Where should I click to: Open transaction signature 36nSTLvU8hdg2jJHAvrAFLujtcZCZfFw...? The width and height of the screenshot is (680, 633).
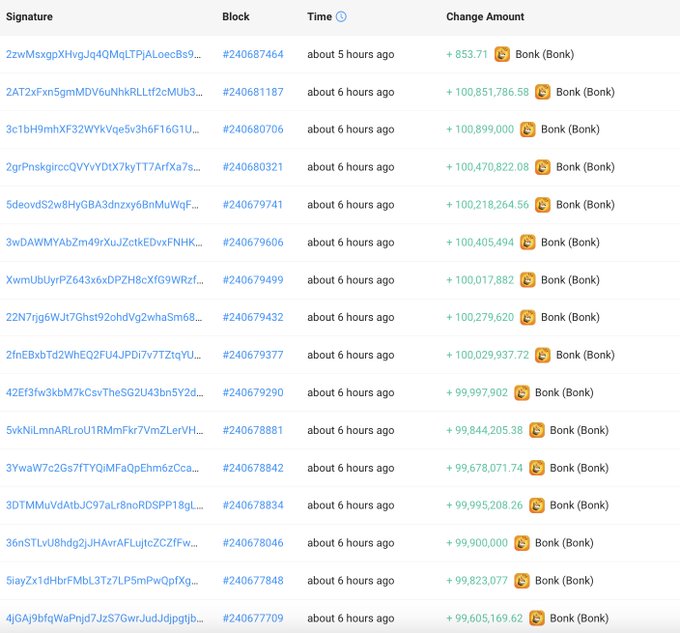pyautogui.click(x=102, y=543)
